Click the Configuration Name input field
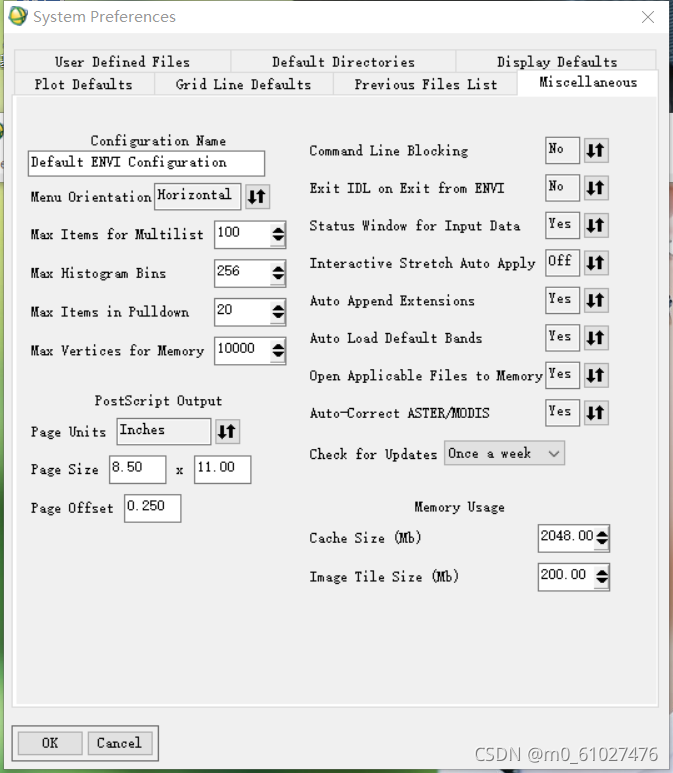This screenshot has height=773, width=673. tap(146, 163)
